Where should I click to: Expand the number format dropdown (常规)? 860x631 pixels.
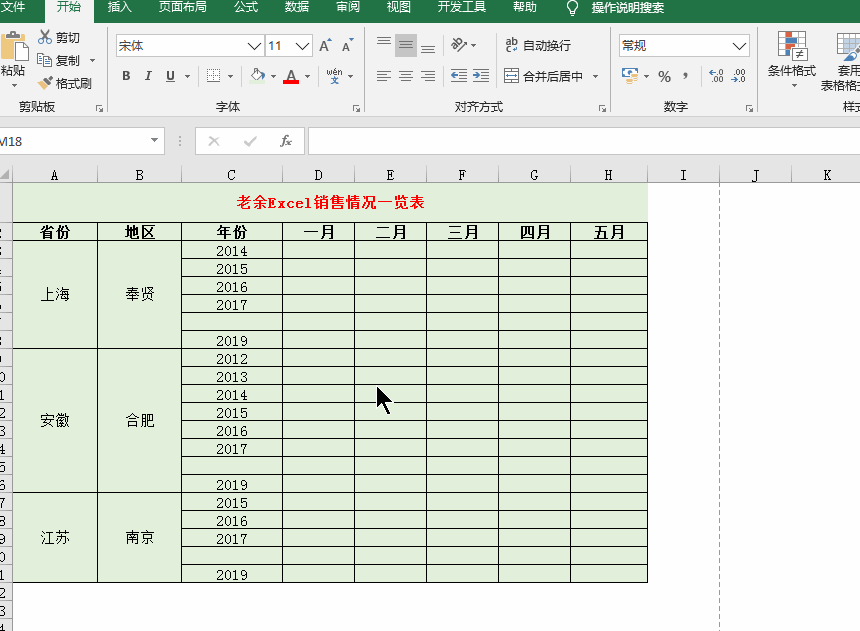coord(739,46)
